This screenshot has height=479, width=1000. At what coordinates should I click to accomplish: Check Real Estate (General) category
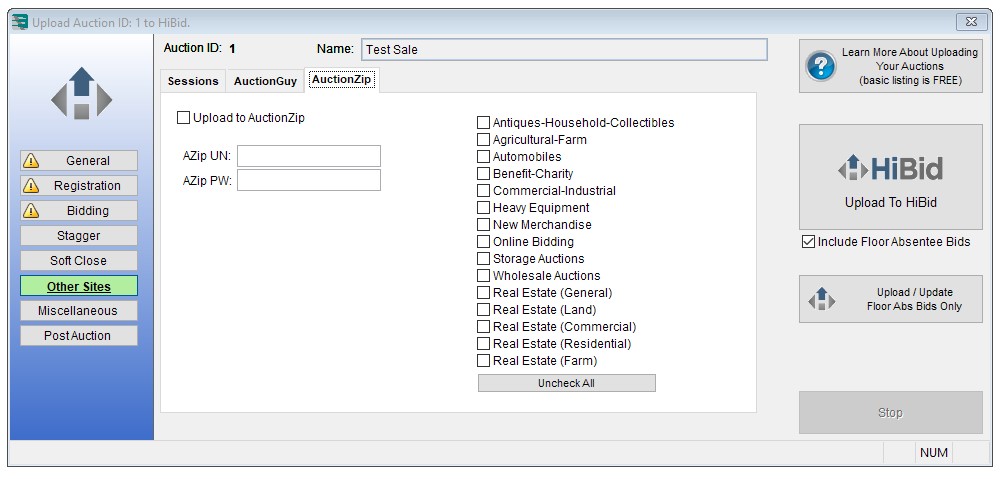[x=483, y=293]
